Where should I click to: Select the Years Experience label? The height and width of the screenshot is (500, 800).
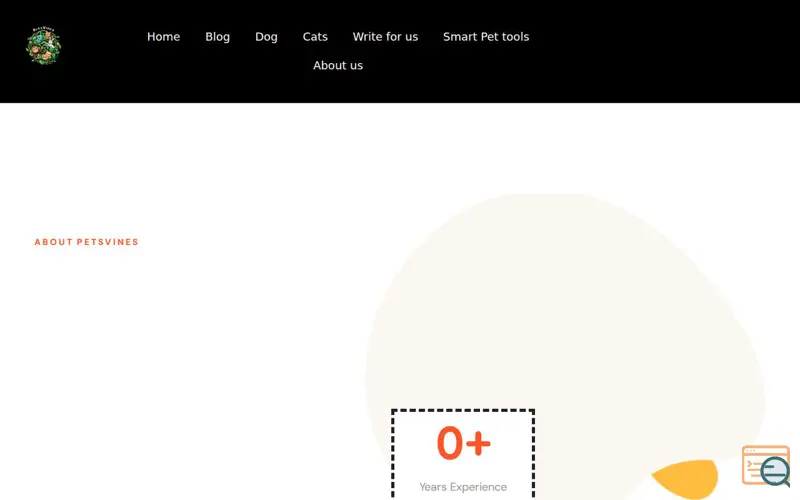pos(463,487)
